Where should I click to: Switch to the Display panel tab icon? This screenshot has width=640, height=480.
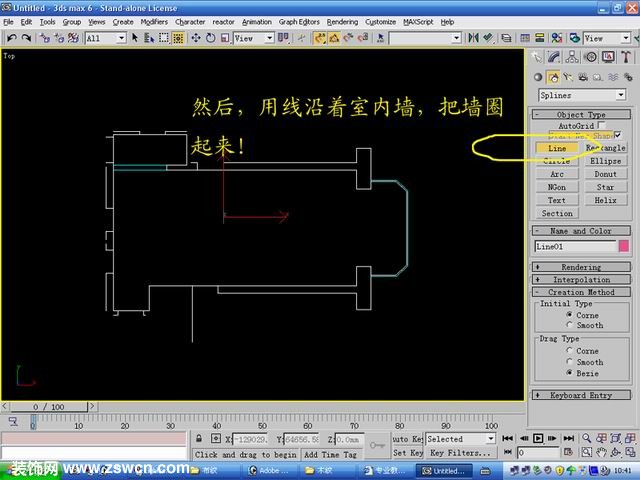click(608, 57)
